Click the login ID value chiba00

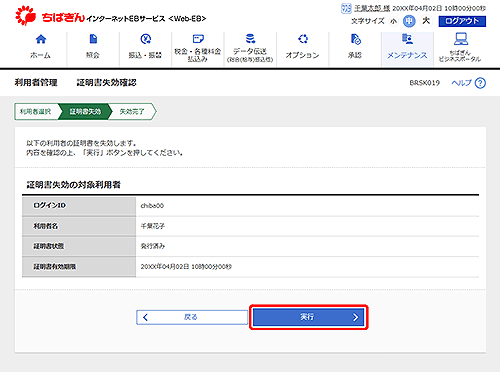pos(152,206)
